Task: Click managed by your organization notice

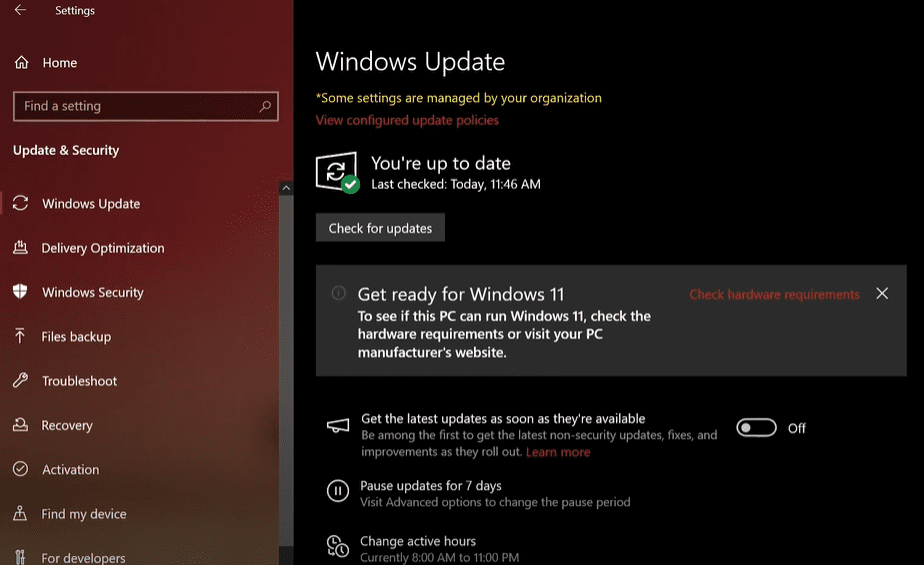Action: (x=458, y=98)
